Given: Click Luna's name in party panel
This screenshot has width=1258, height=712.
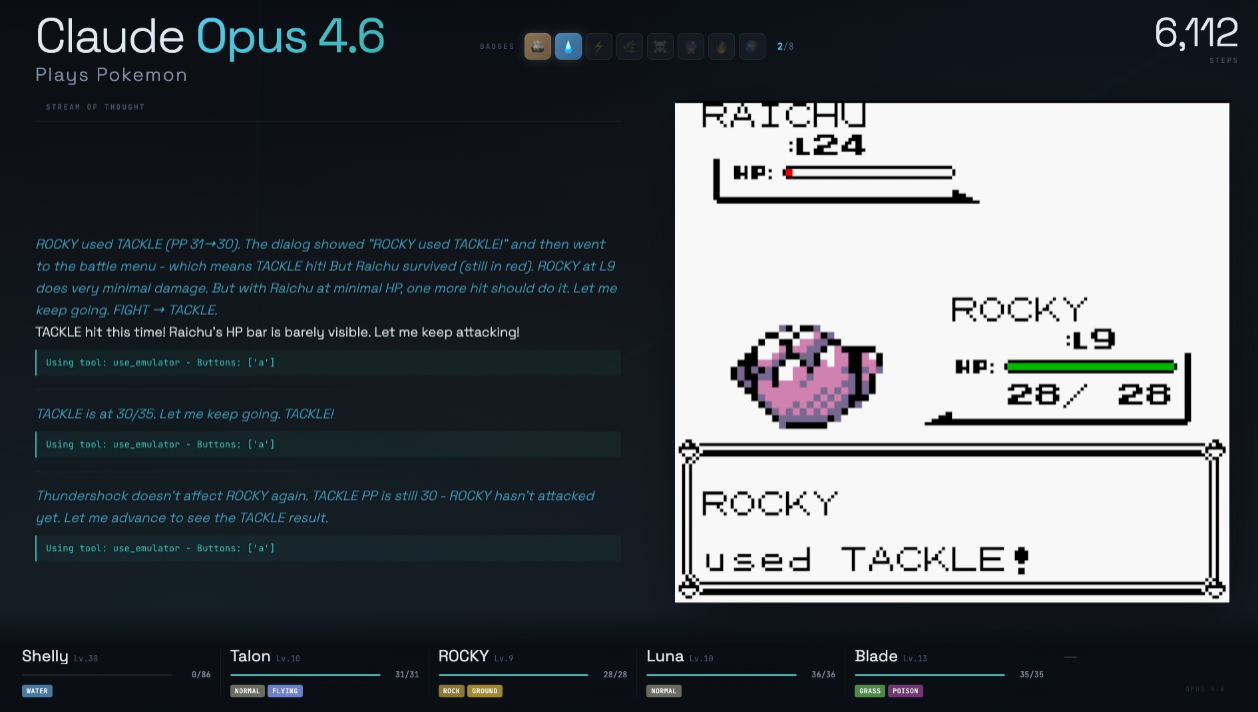Looking at the screenshot, I should pos(665,656).
